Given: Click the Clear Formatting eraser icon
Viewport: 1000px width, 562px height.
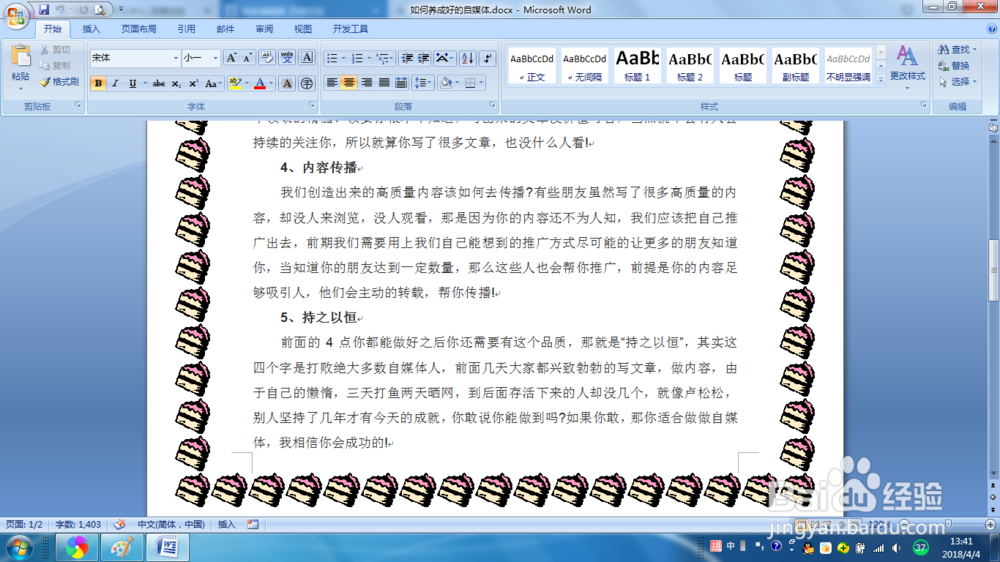Looking at the screenshot, I should [x=267, y=58].
